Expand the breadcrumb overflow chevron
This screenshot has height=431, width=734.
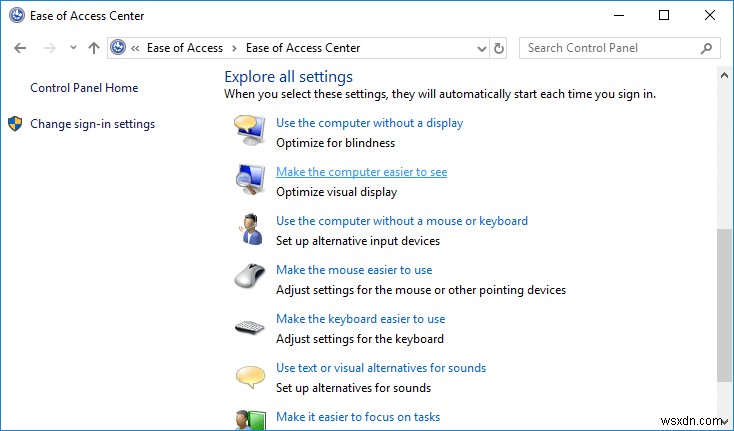click(x=135, y=48)
